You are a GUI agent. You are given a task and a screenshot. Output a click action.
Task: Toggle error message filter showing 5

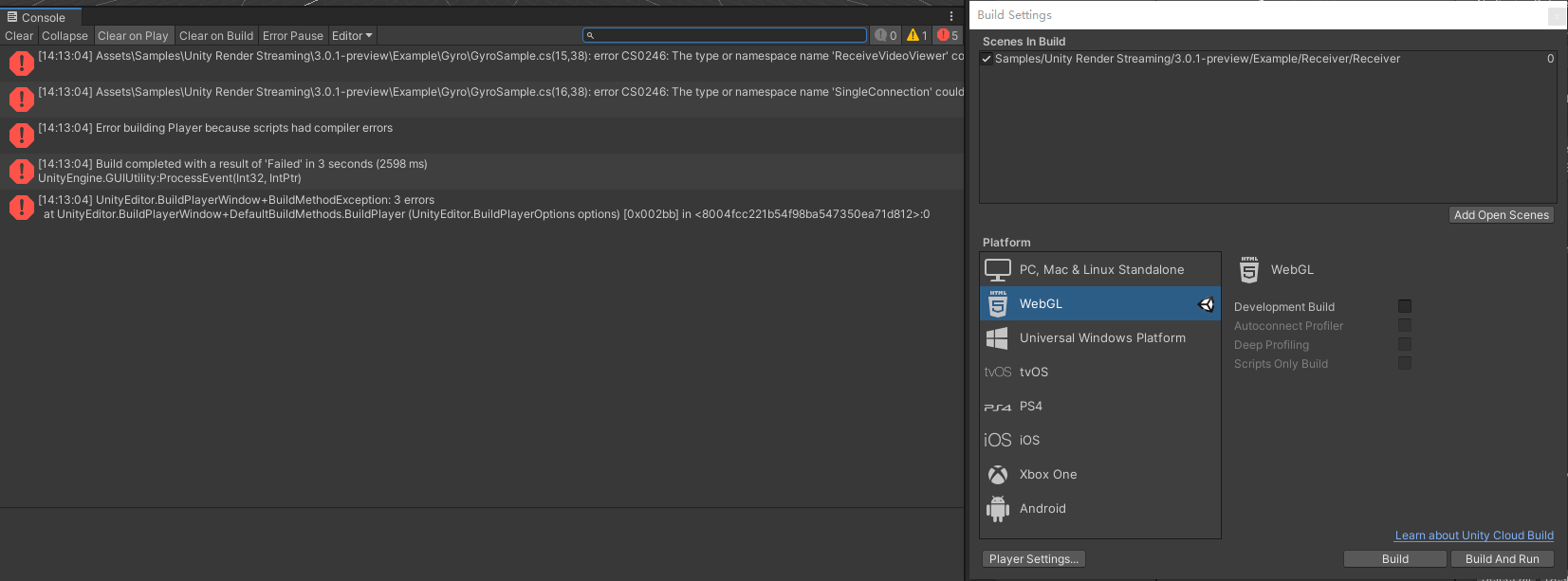(x=948, y=35)
